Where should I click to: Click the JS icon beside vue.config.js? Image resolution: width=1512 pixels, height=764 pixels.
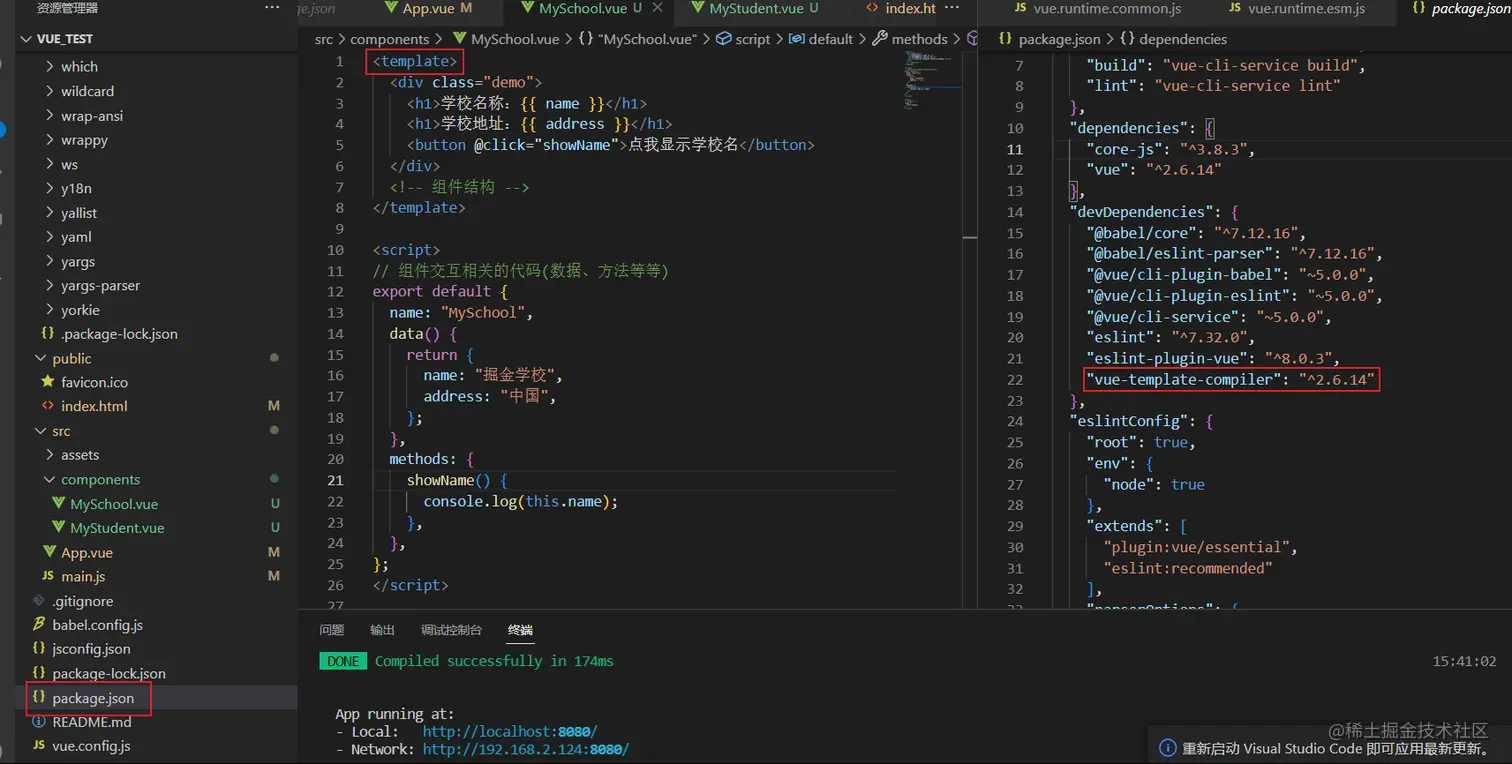pyautogui.click(x=39, y=746)
